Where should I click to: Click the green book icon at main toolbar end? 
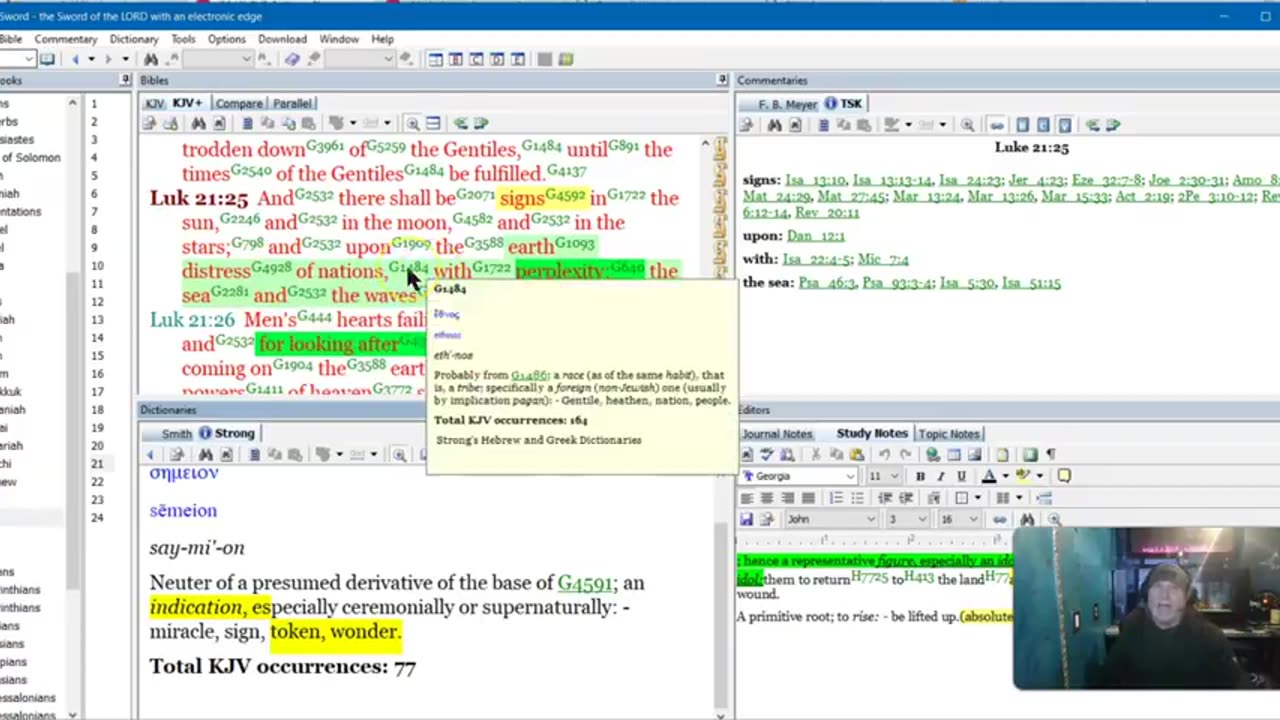click(x=566, y=59)
